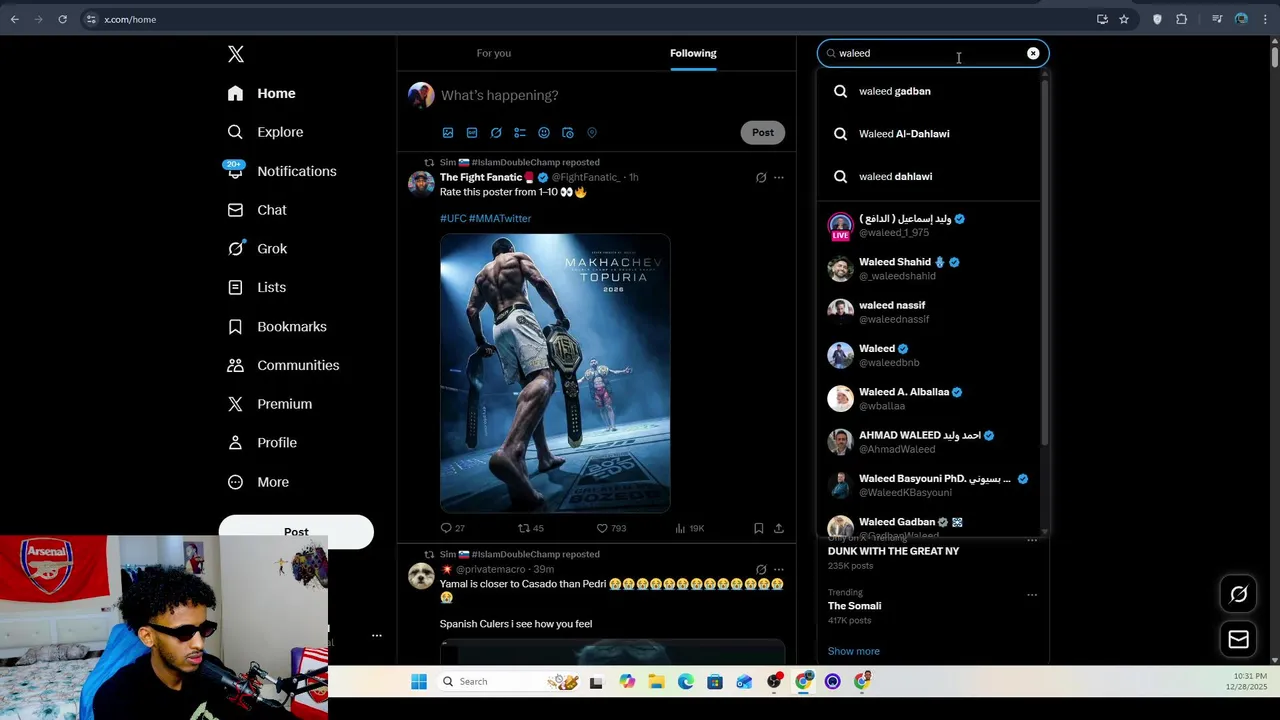Open Waleed Basyouni PhD. profile result
Viewport: 1280px width, 720px height.
point(928,485)
